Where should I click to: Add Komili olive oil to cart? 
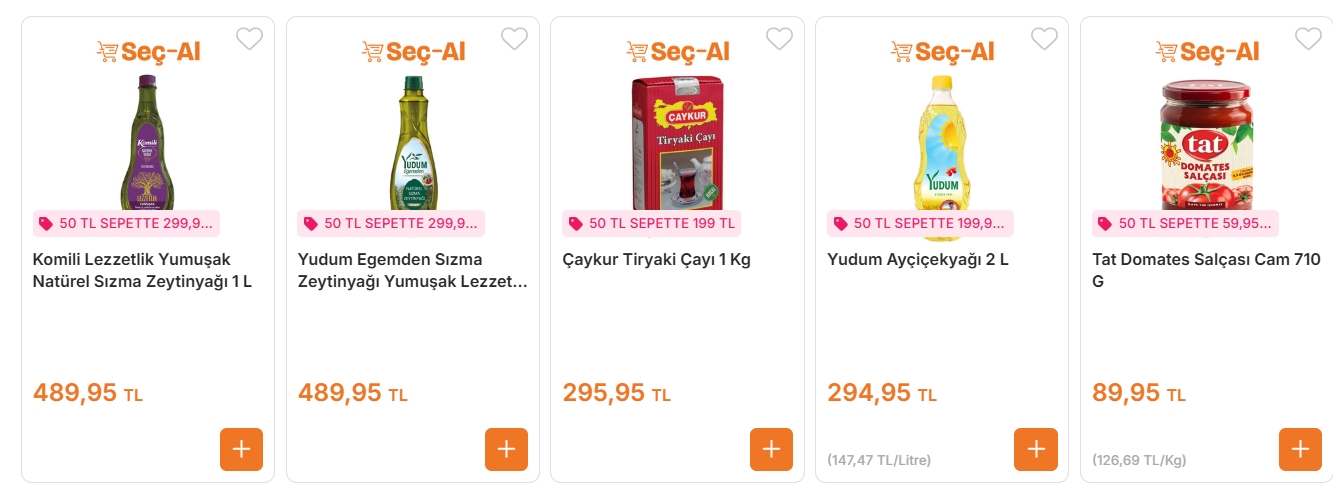241,449
